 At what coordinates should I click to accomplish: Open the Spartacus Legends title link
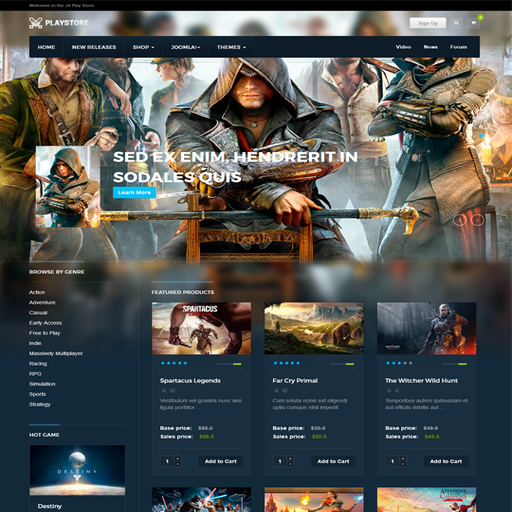tap(190, 381)
